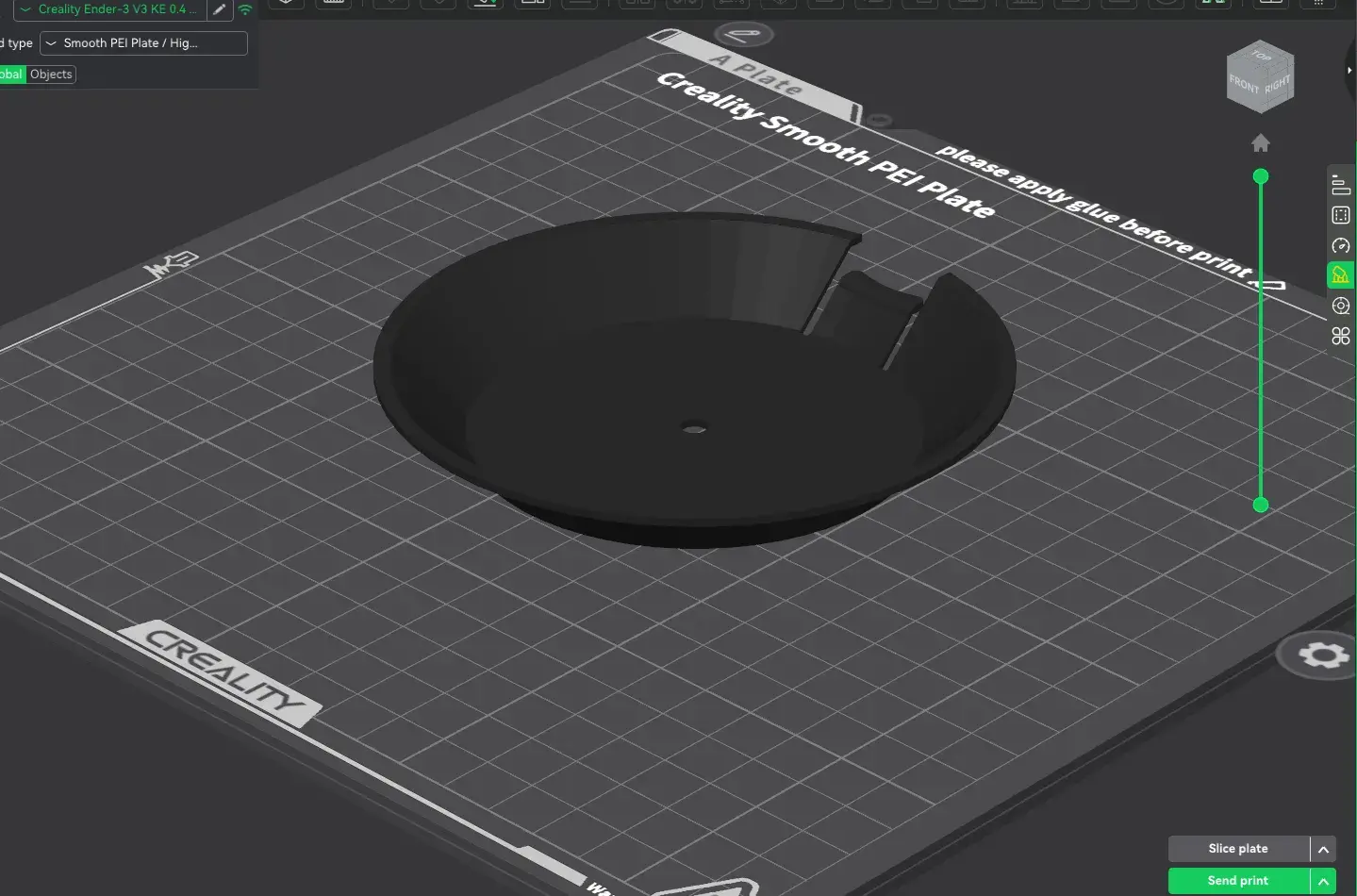Open the Creality Ender-3 V3 KE printer preset dropdown
Viewport: 1357px width, 896px height.
[109, 9]
